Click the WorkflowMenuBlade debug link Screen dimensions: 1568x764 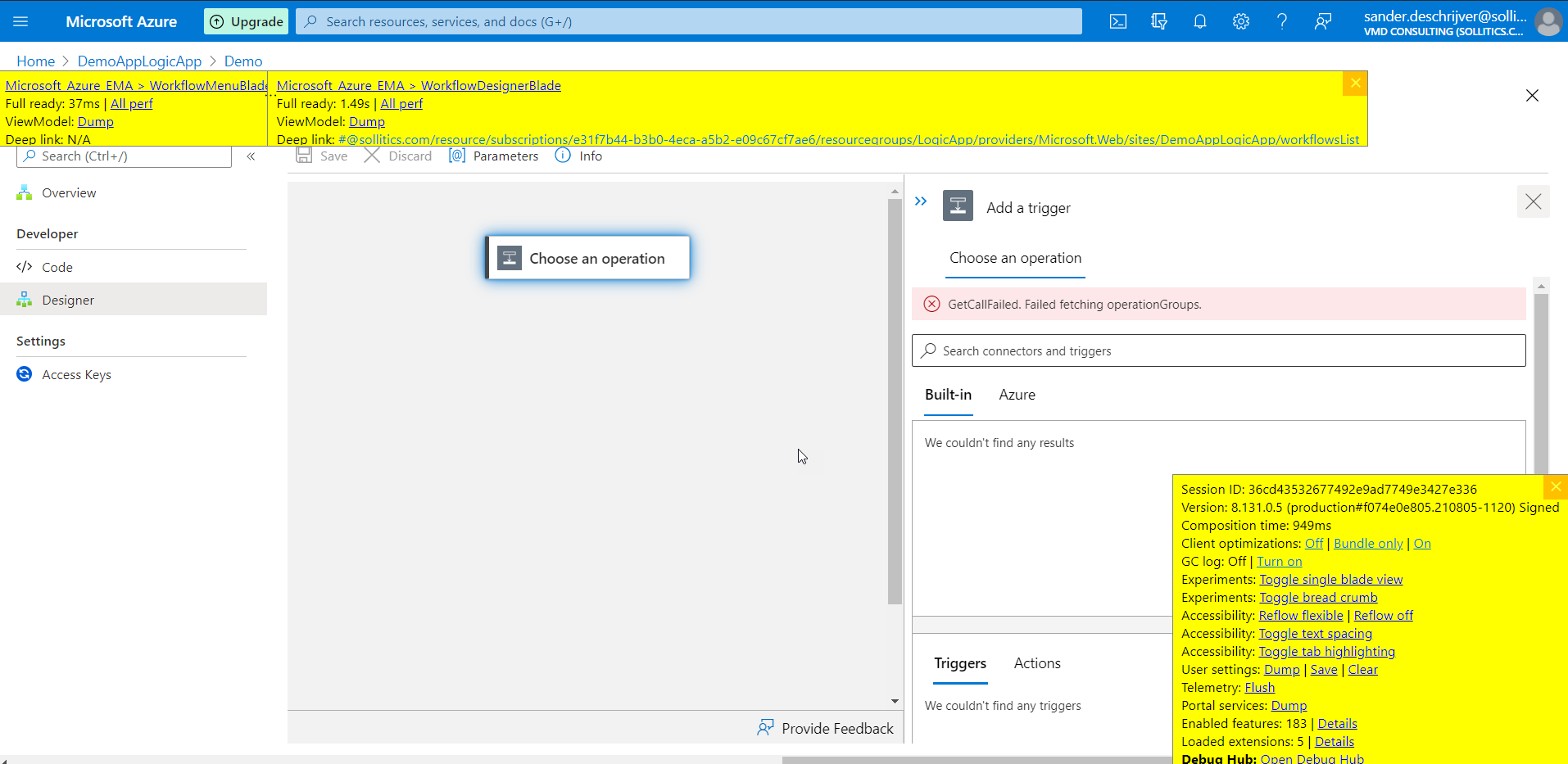tap(137, 85)
